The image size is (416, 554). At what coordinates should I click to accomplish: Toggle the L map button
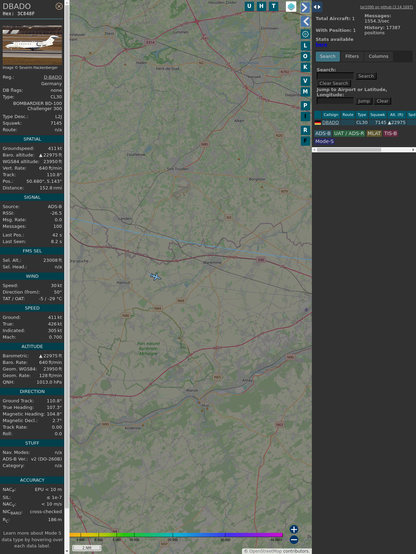(x=305, y=46)
